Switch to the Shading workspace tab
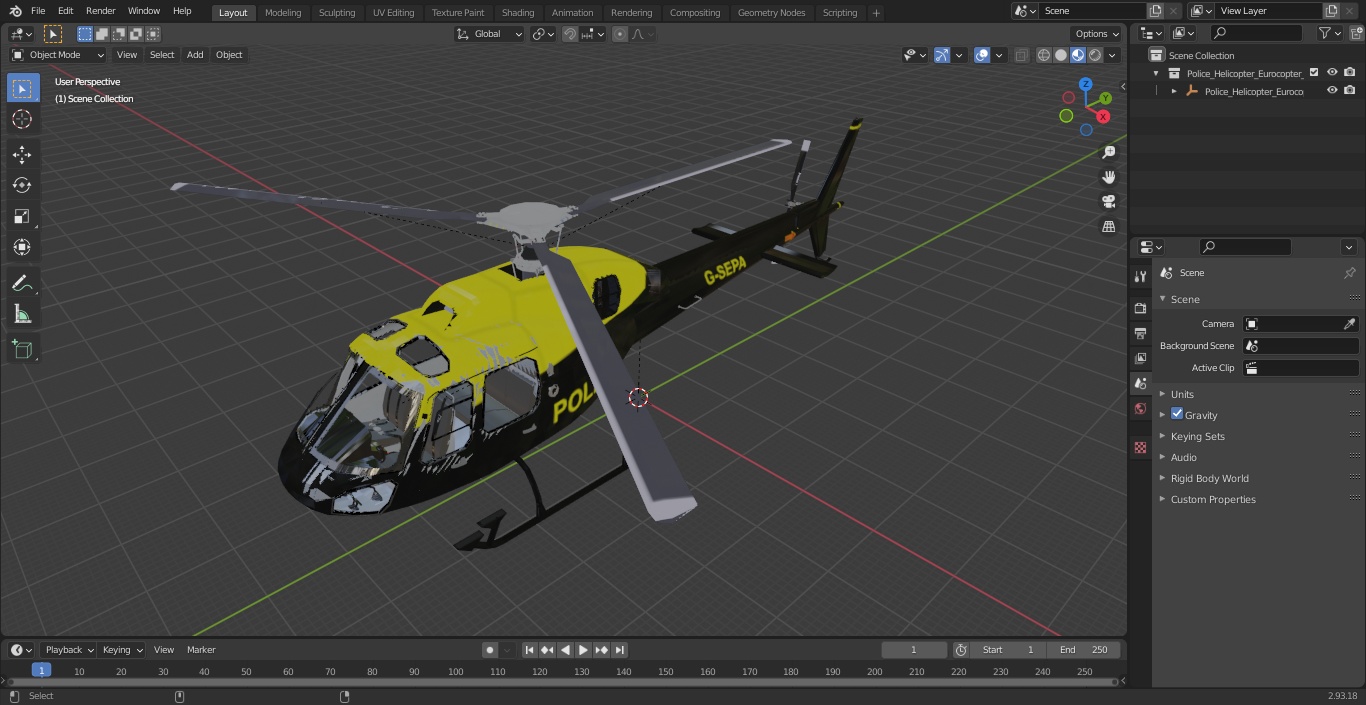The height and width of the screenshot is (705, 1366). click(x=518, y=13)
